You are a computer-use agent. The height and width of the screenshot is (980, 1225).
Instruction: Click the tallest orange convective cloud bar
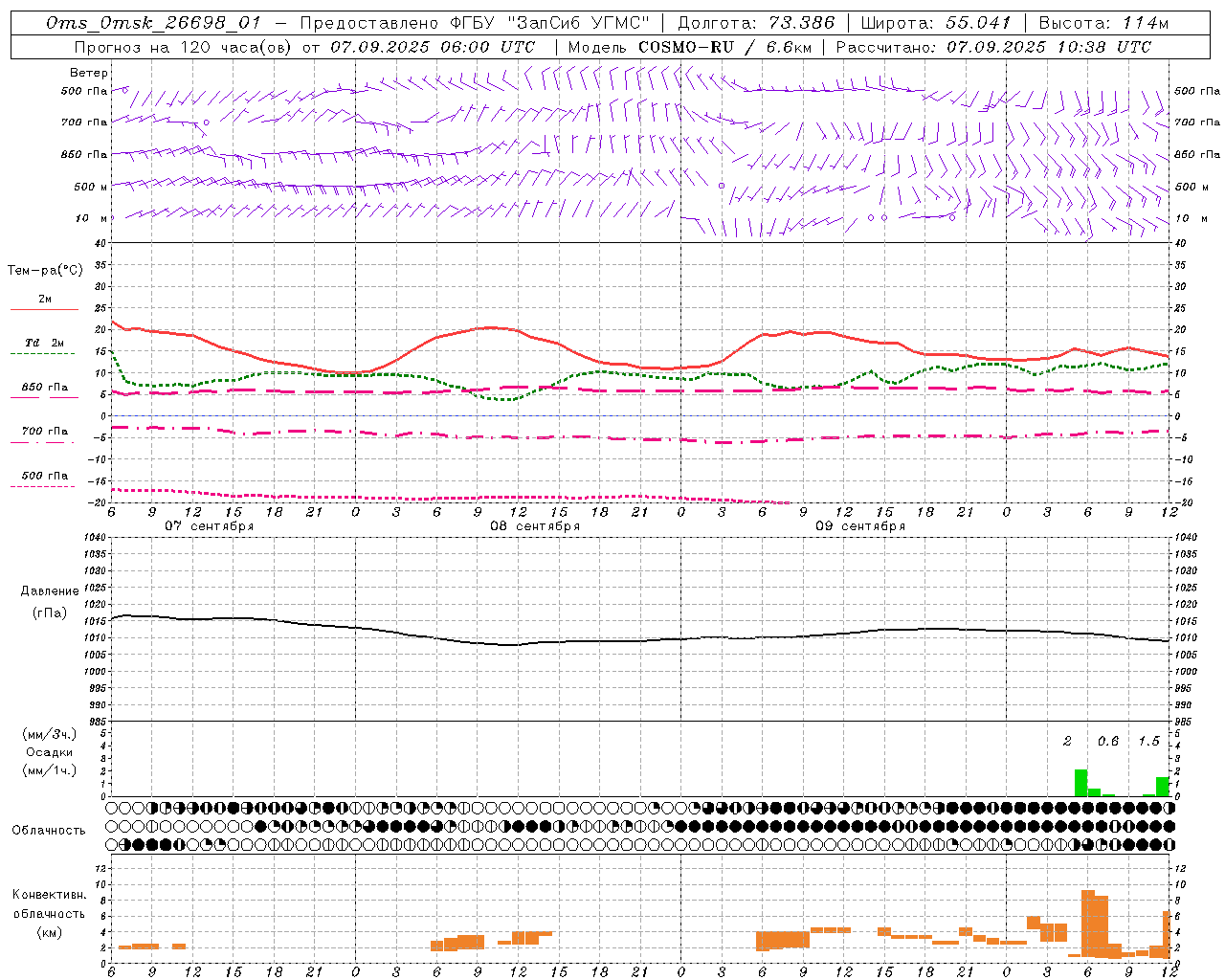[1088, 923]
